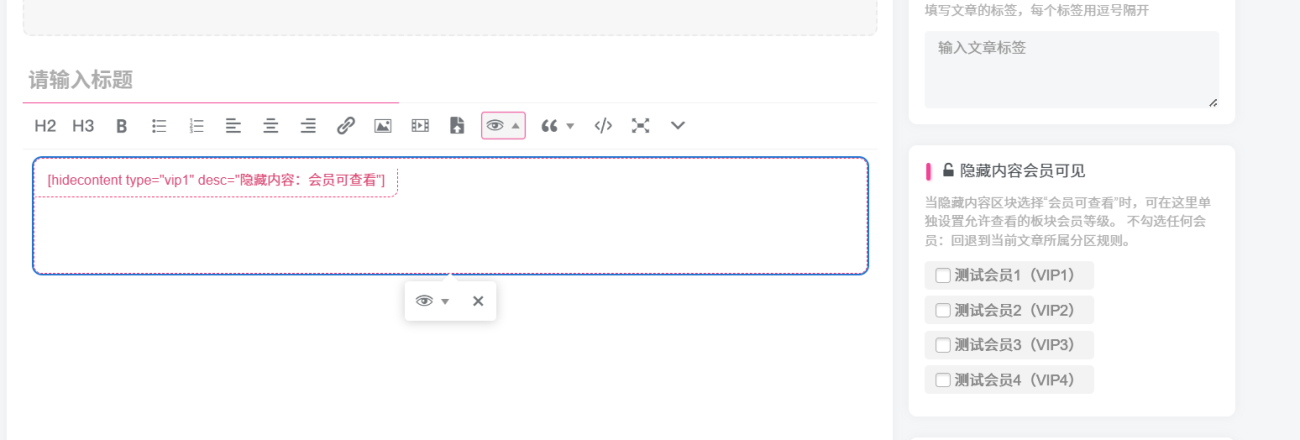Align text to the left
Viewport: 1300px width, 440px height.
pos(233,126)
